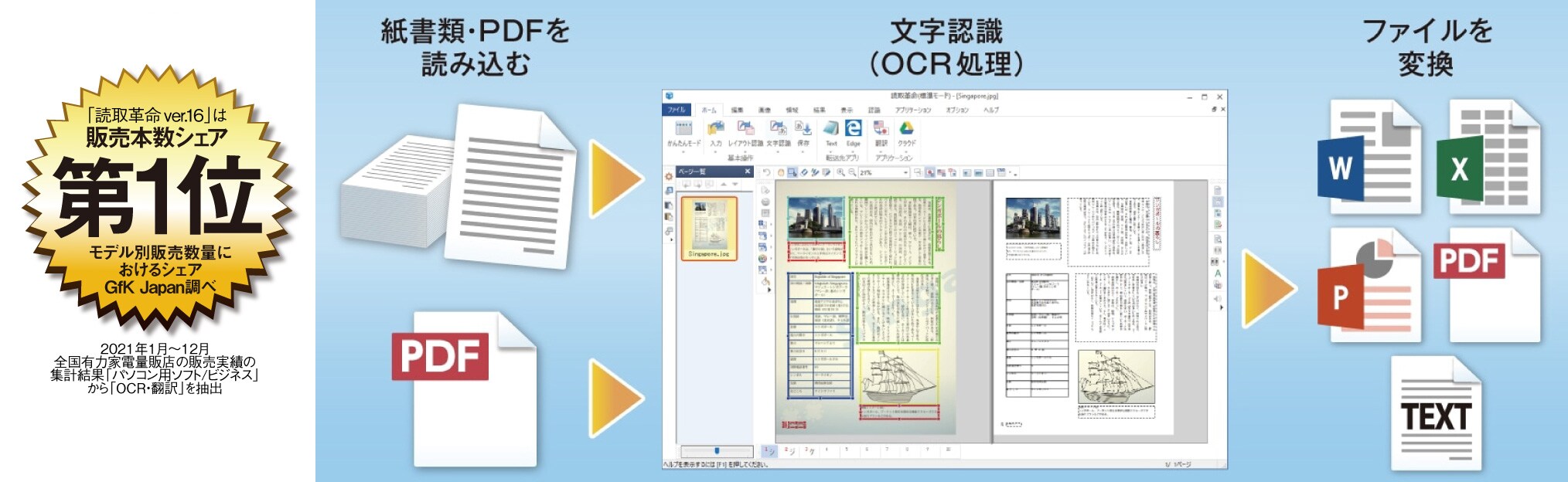The width and height of the screenshot is (1568, 482).
Task: Click the 1/ 1ページ page indicator
Action: point(1178,464)
